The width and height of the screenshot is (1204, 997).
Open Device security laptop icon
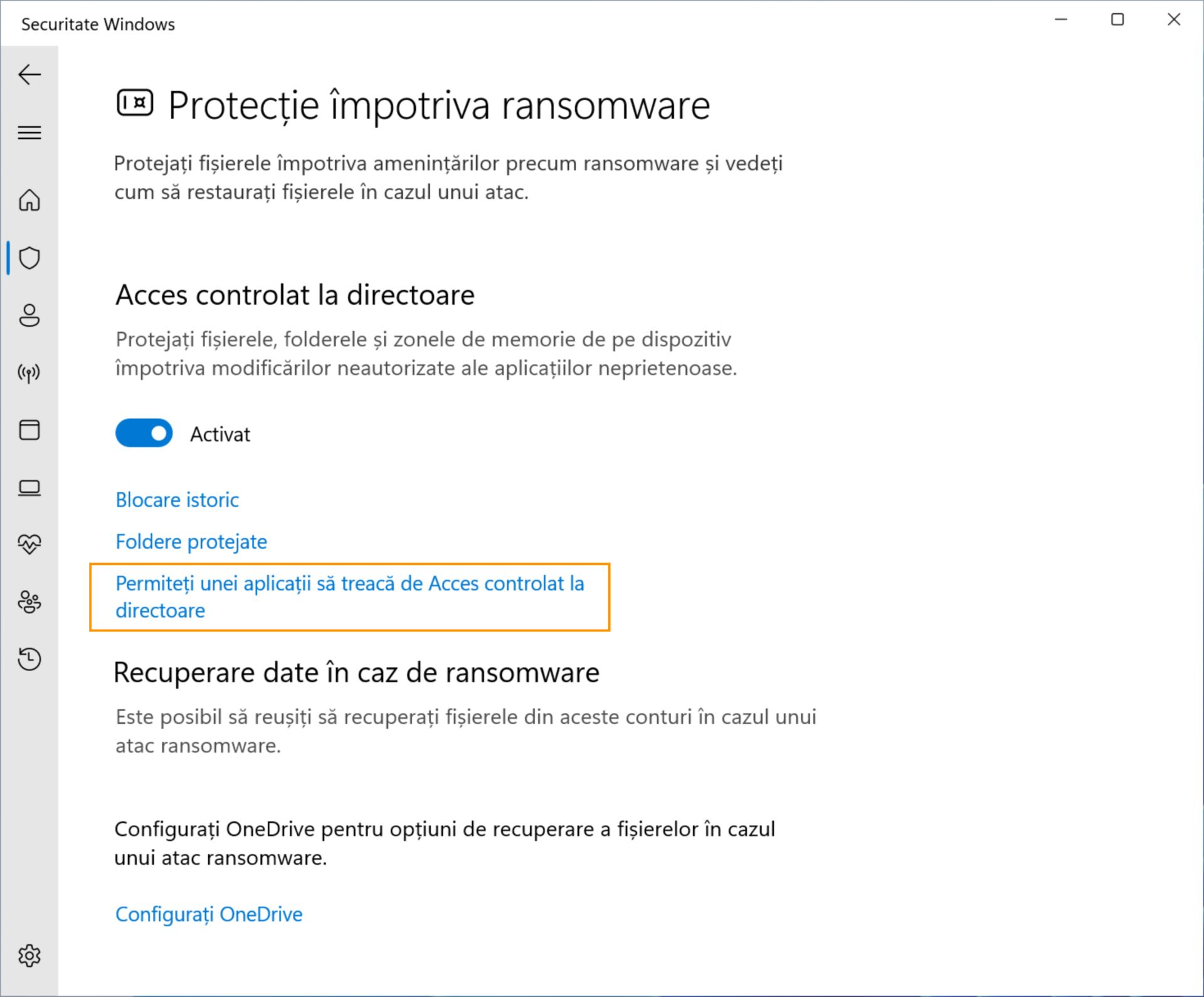point(29,488)
